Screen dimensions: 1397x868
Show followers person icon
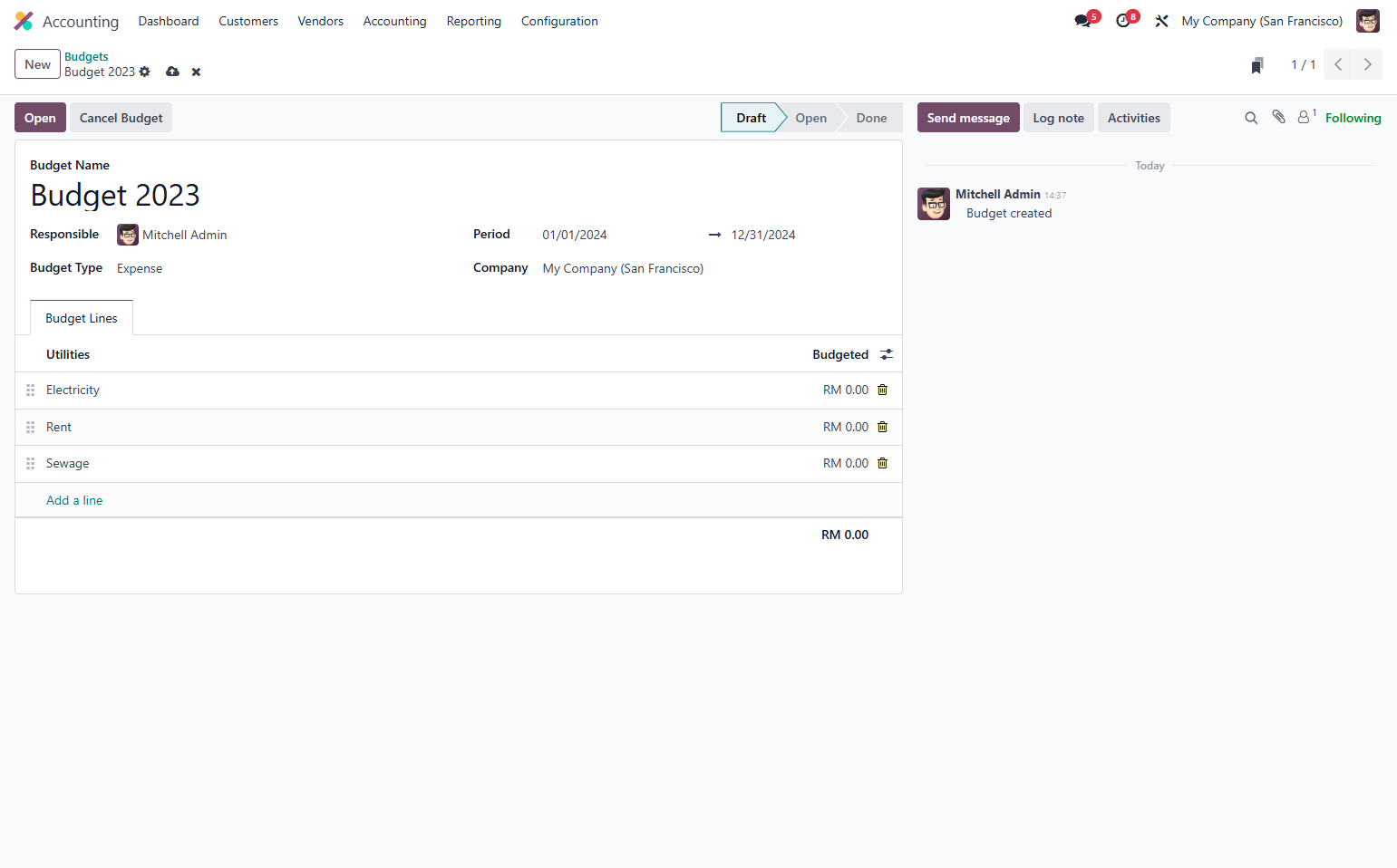click(x=1305, y=117)
